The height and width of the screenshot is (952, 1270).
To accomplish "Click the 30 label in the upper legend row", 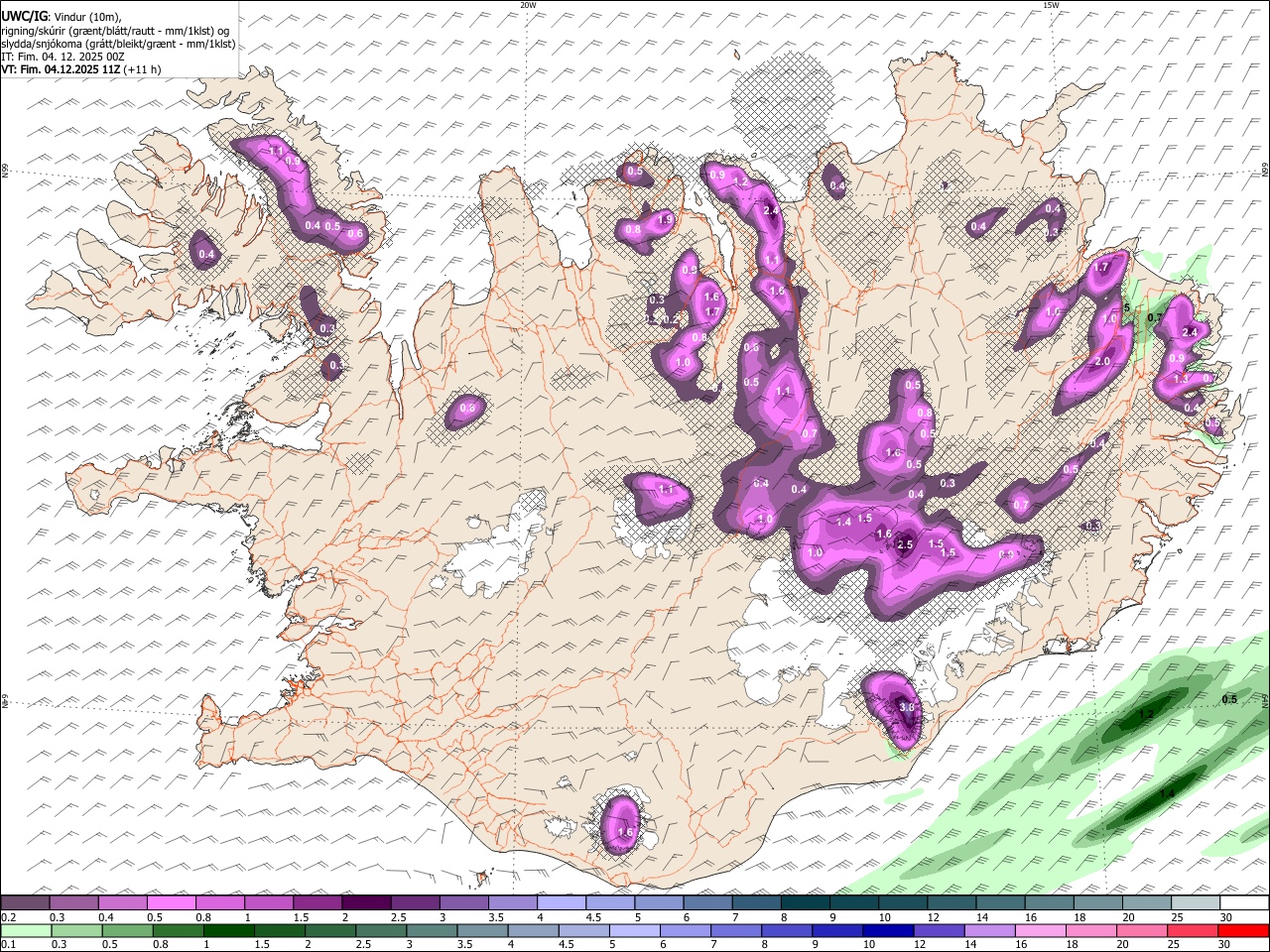I will 1226,917.
